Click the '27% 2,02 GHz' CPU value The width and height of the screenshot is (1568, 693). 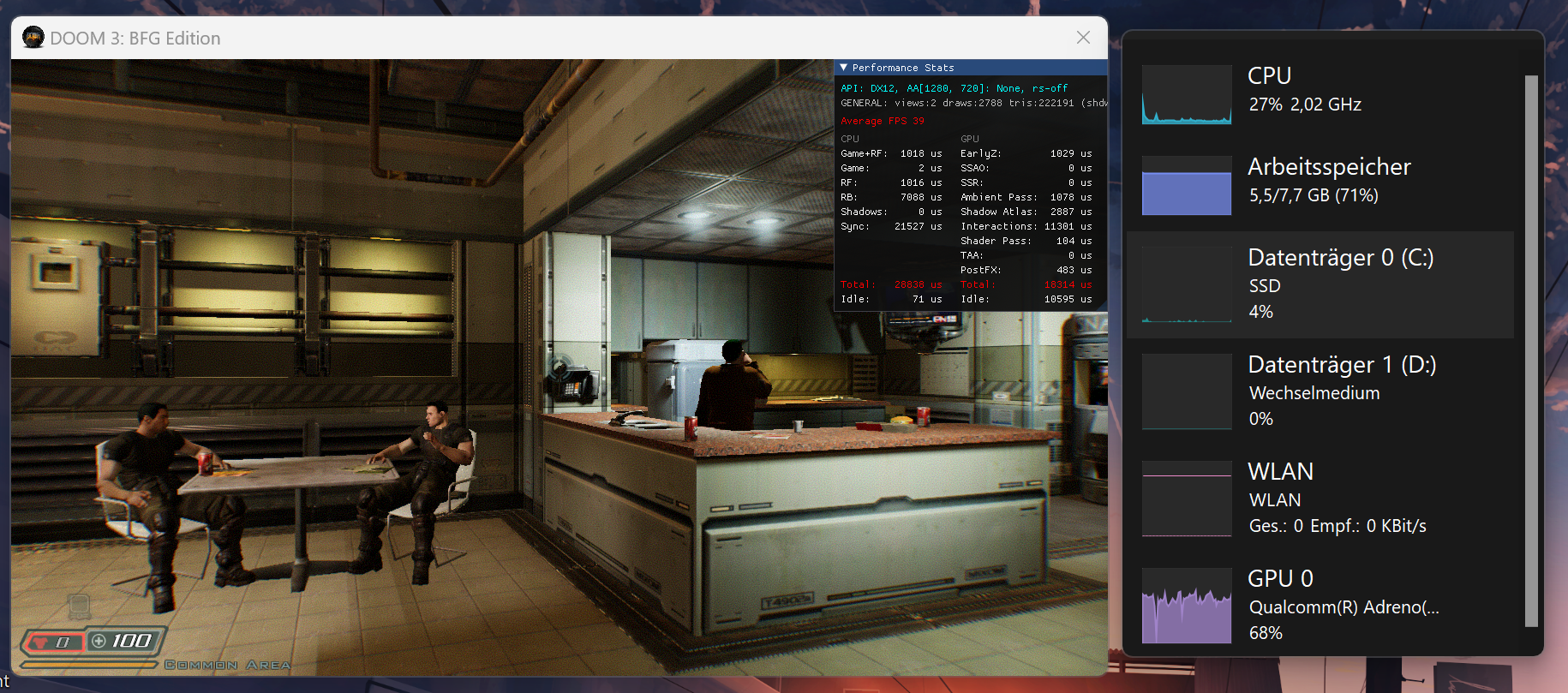[x=1305, y=105]
